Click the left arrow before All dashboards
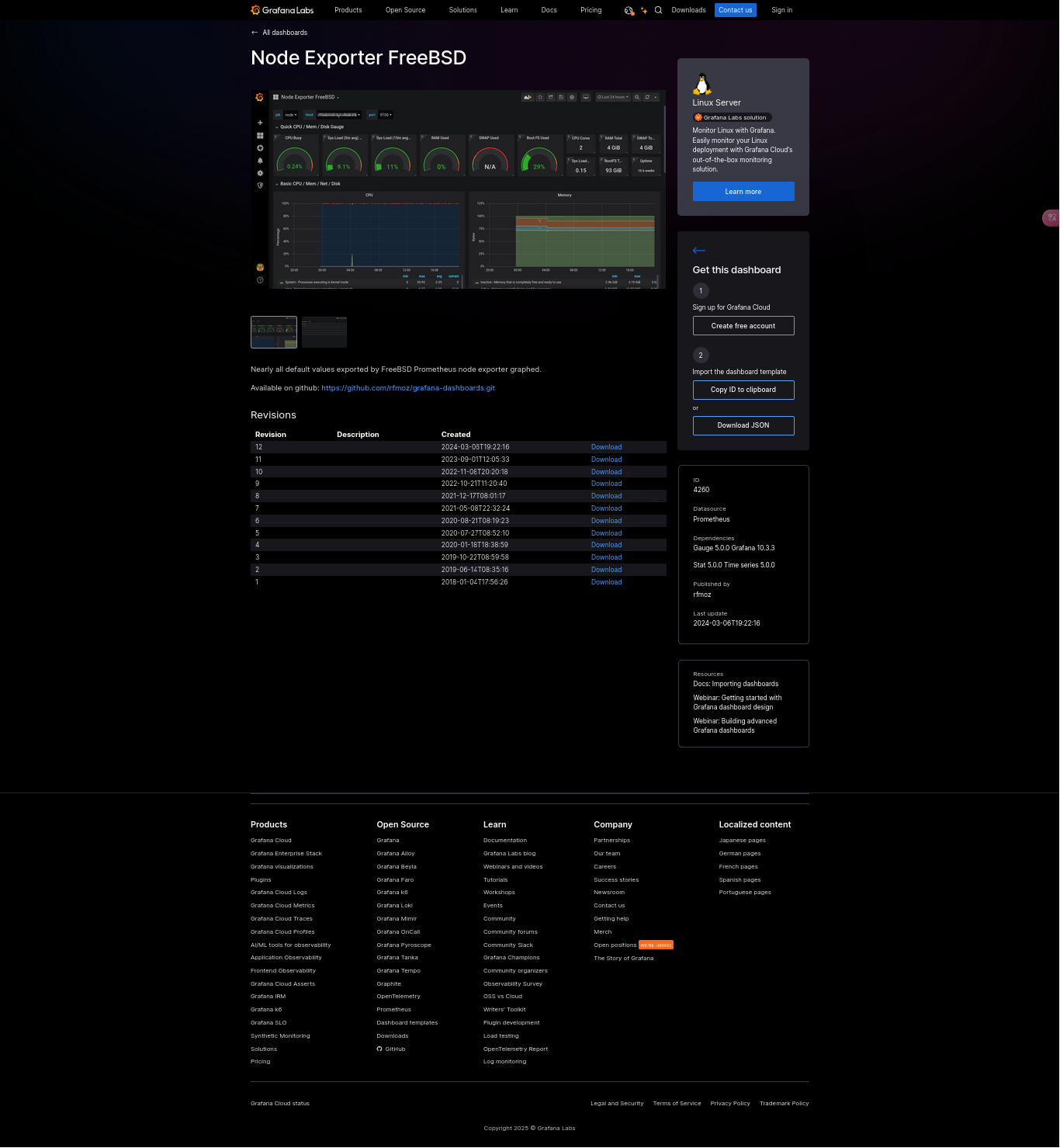Image resolution: width=1060 pixels, height=1148 pixels. click(255, 33)
